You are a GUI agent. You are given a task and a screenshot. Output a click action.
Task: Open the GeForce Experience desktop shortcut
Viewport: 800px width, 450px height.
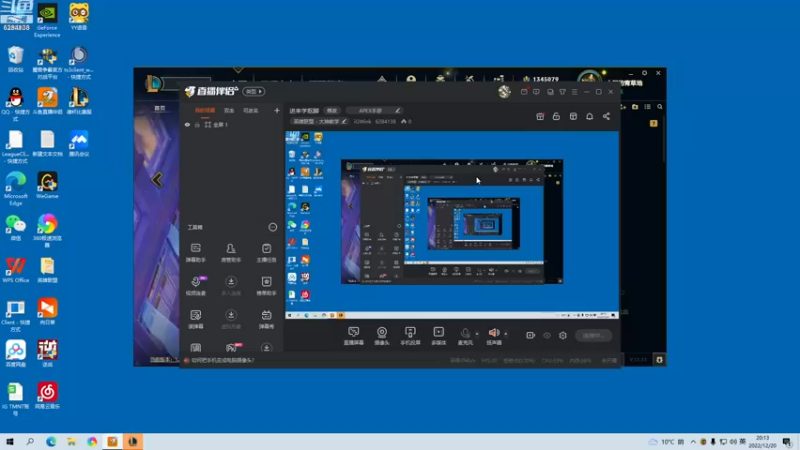tap(47, 20)
